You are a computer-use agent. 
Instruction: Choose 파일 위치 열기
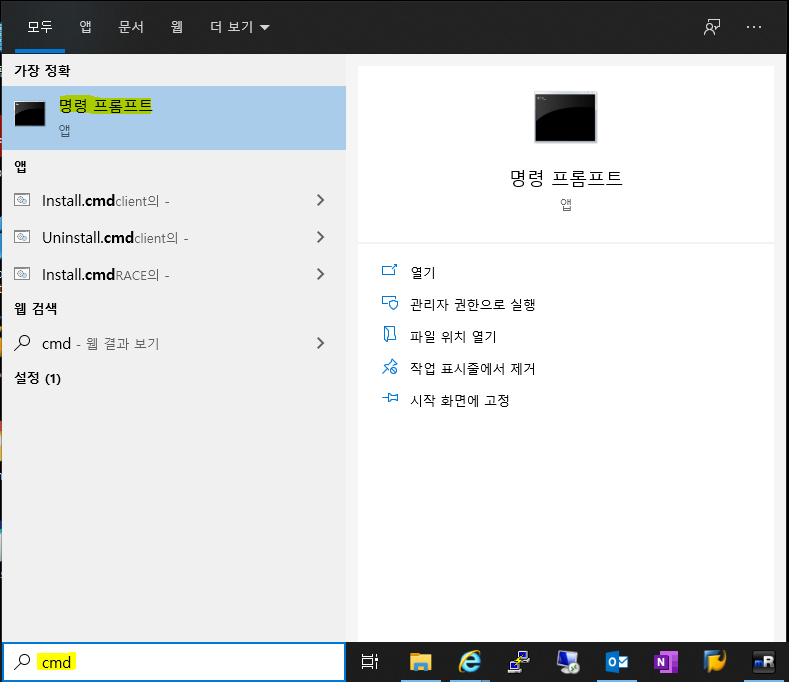[453, 336]
